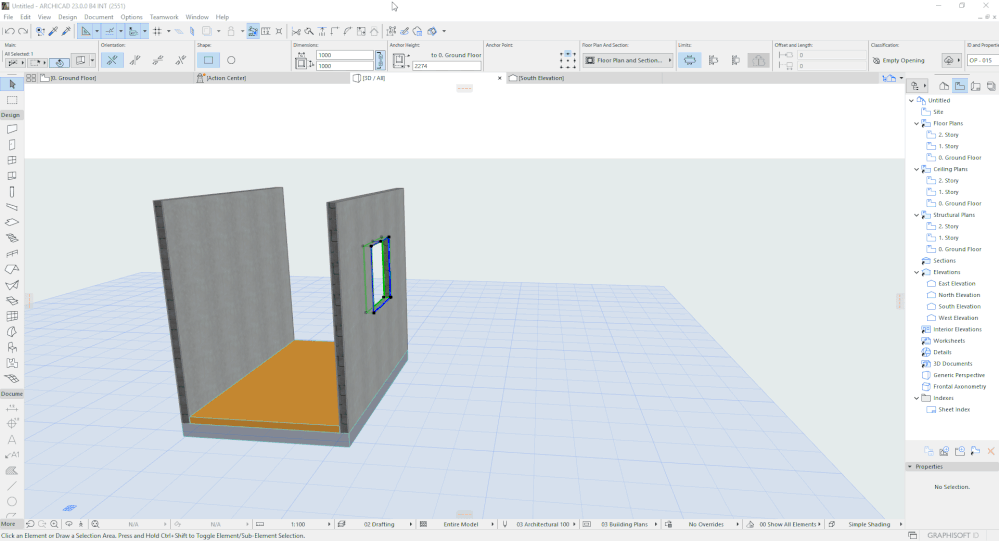Click the Redo icon in the toolbar
Screen dimensions: 999x541
pos(22,31)
